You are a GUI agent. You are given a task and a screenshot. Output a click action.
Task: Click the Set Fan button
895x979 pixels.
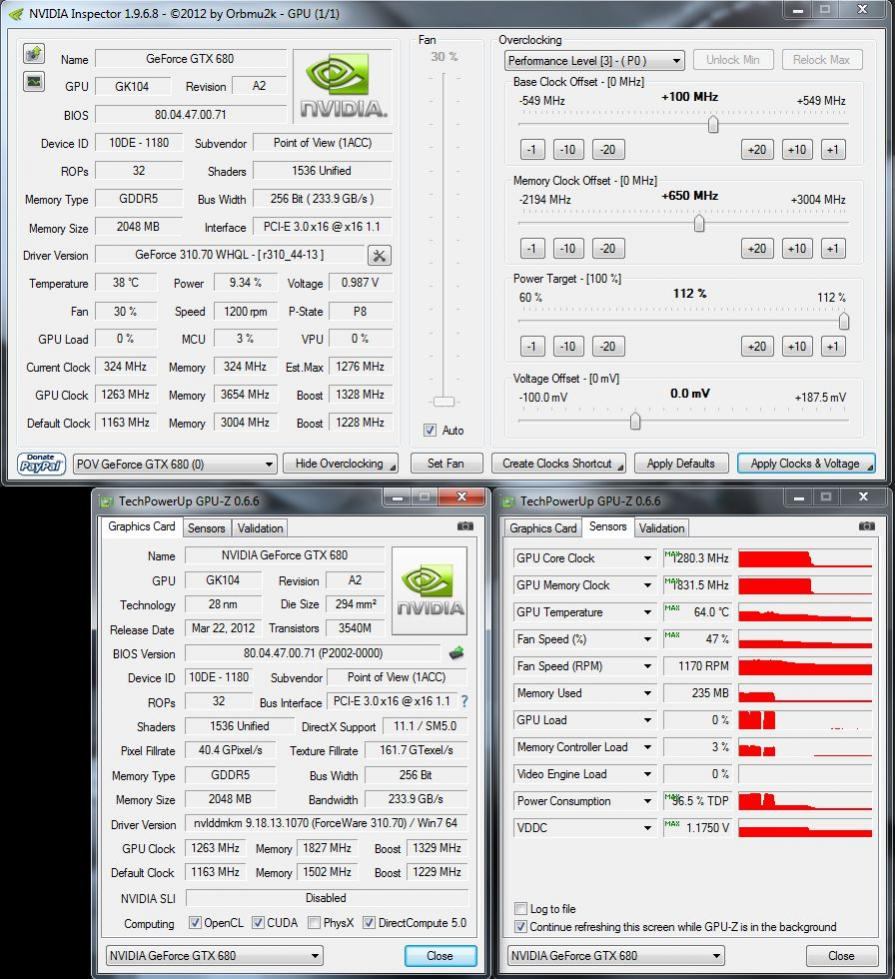click(x=446, y=463)
